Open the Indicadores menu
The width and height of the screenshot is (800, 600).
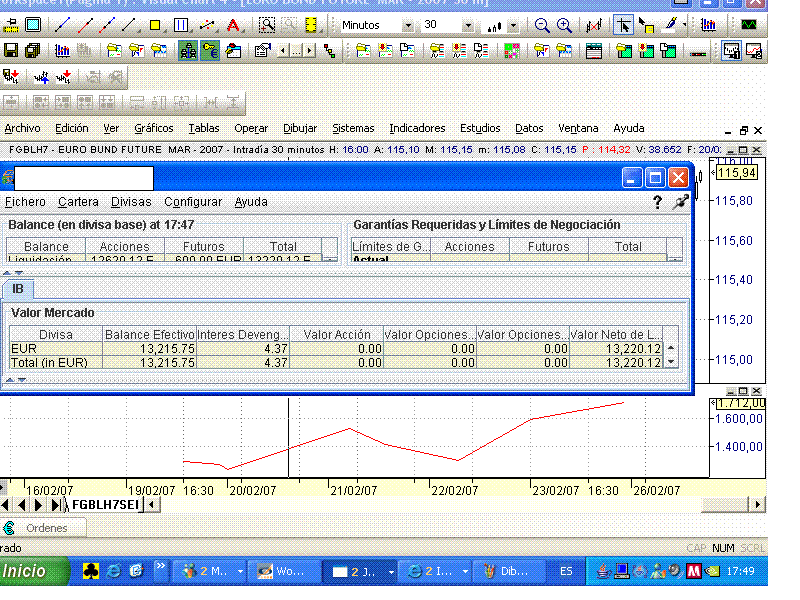(417, 128)
